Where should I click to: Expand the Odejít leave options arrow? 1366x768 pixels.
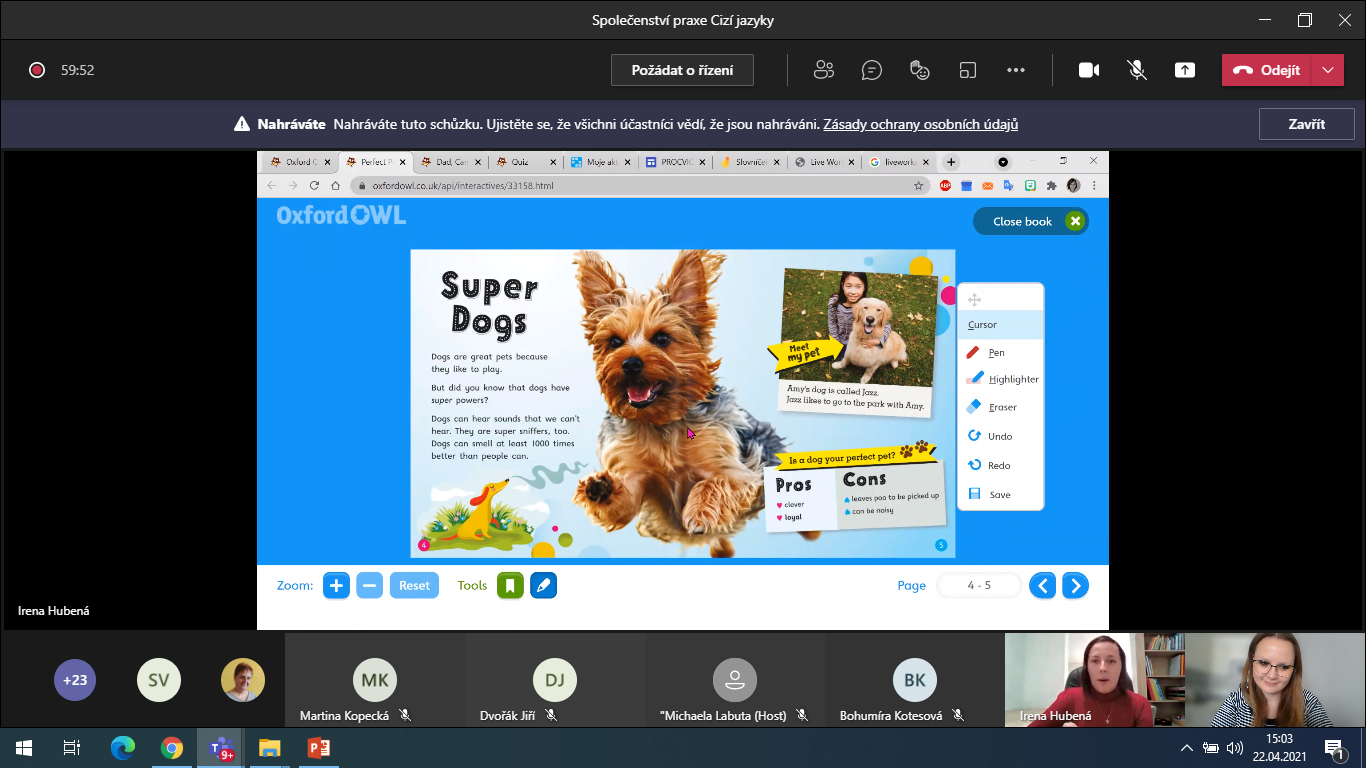1327,70
